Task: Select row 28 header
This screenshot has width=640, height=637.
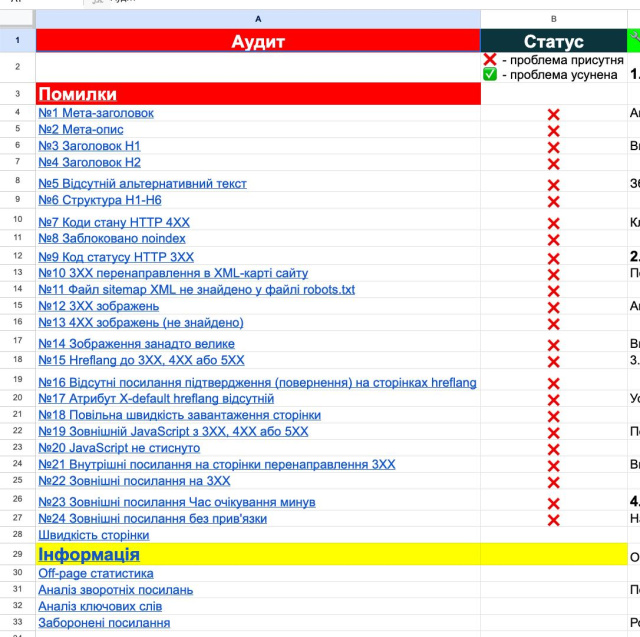Action: coord(18,534)
